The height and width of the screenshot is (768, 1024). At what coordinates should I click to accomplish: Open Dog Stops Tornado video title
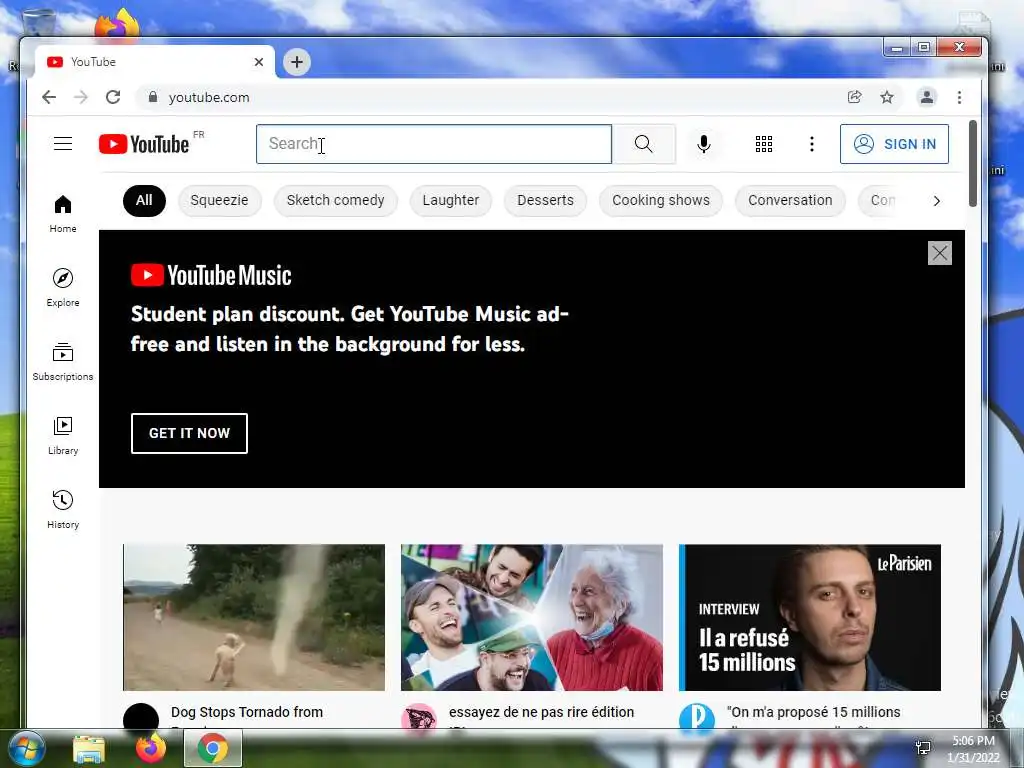(247, 712)
